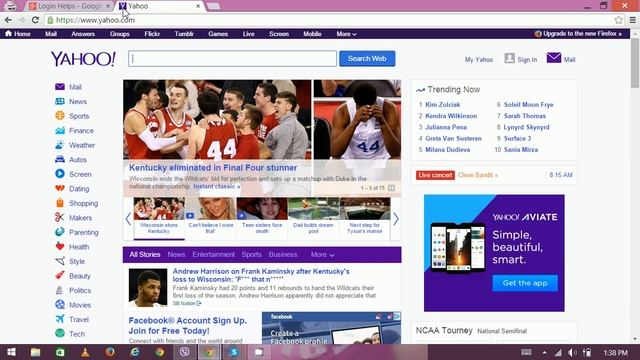Open the Finance chart icon
The height and width of the screenshot is (360, 640).
tap(60, 131)
